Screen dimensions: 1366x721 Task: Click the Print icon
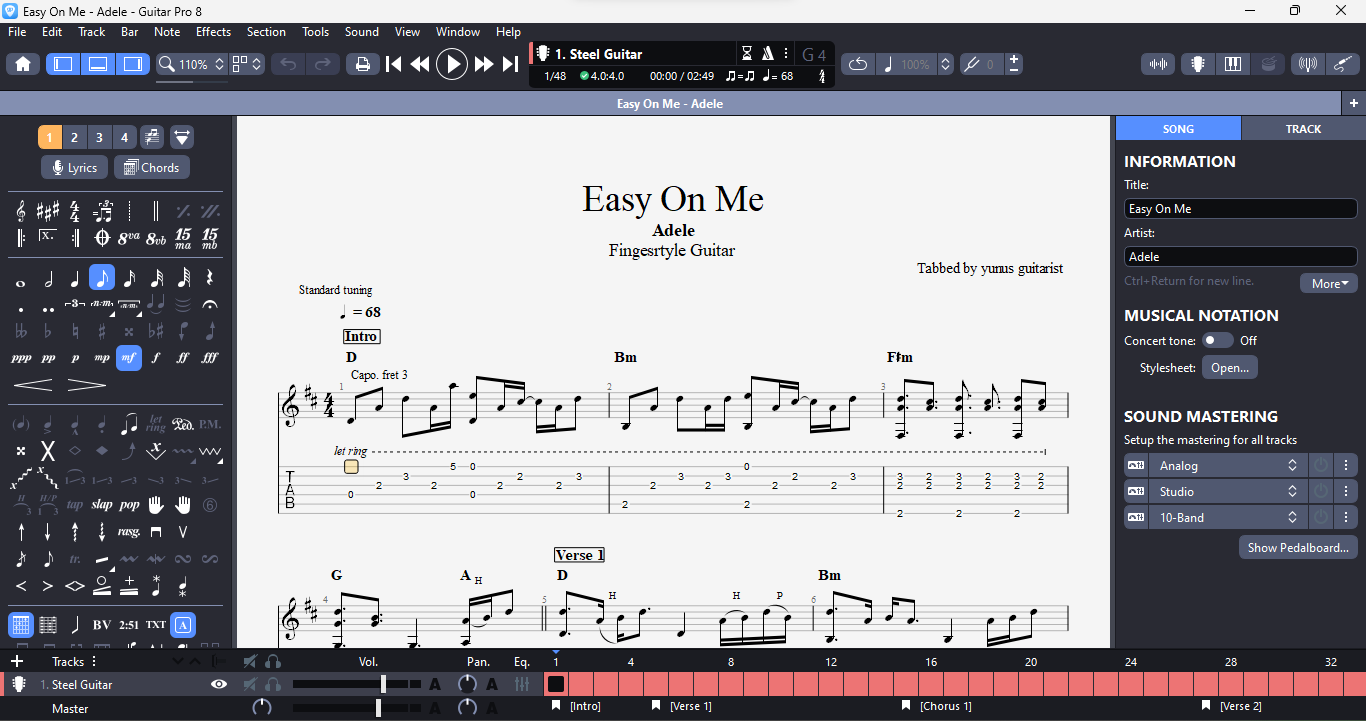(362, 64)
